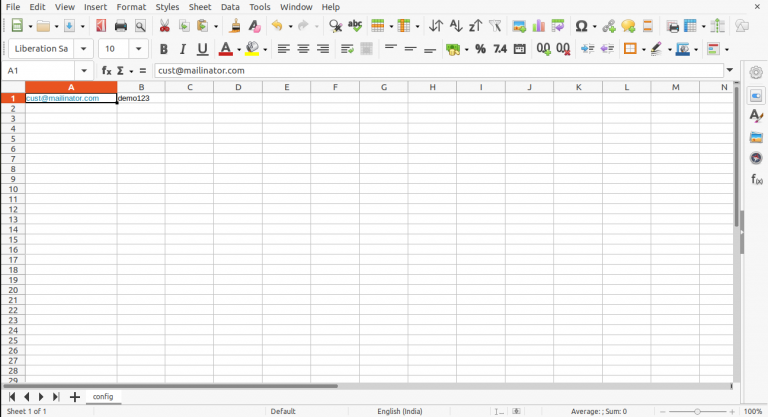Screen dimensions: 768x417
Task: Open the Function Wizard
Action: point(106,71)
